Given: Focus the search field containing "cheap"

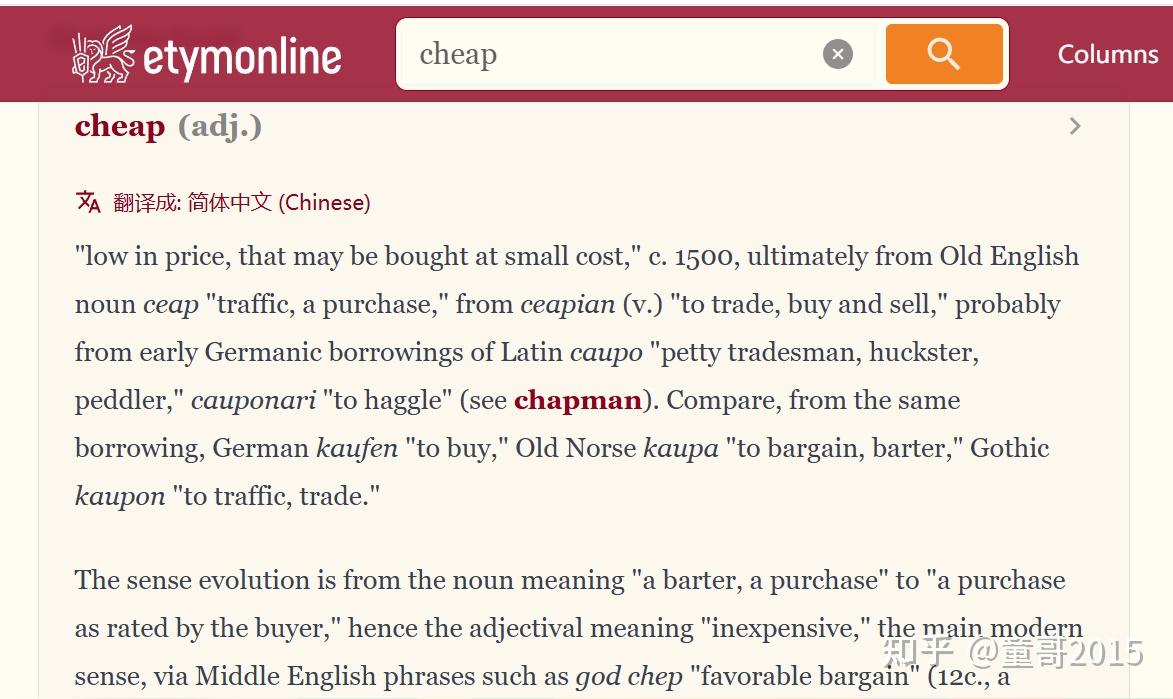Looking at the screenshot, I should [x=610, y=54].
